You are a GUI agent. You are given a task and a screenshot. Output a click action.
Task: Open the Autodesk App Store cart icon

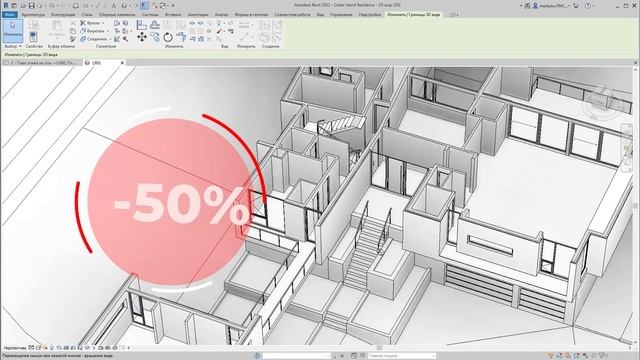[x=576, y=6]
